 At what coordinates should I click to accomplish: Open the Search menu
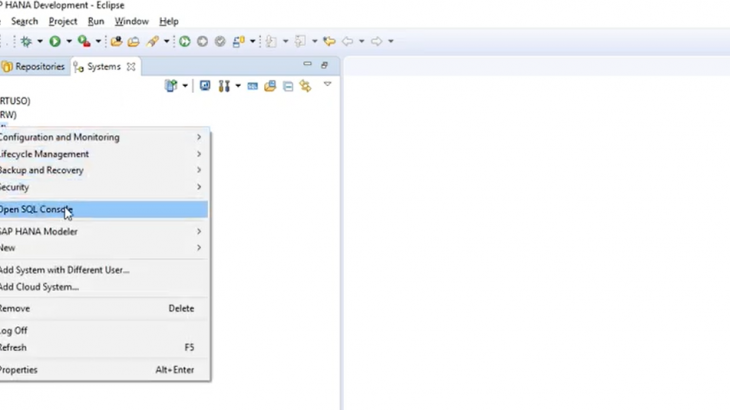pyautogui.click(x=25, y=21)
